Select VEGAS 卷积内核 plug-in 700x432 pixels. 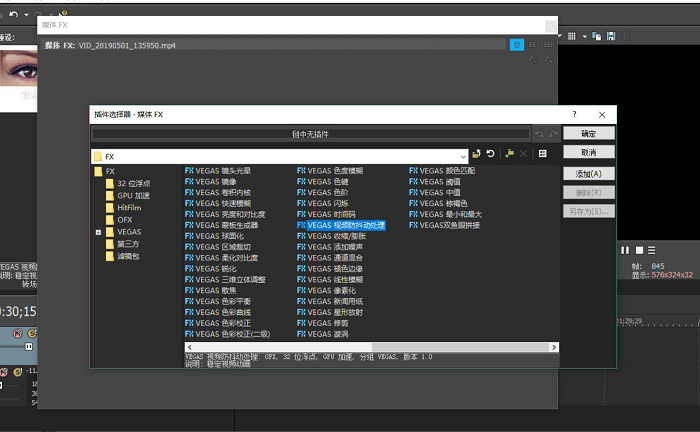218,192
